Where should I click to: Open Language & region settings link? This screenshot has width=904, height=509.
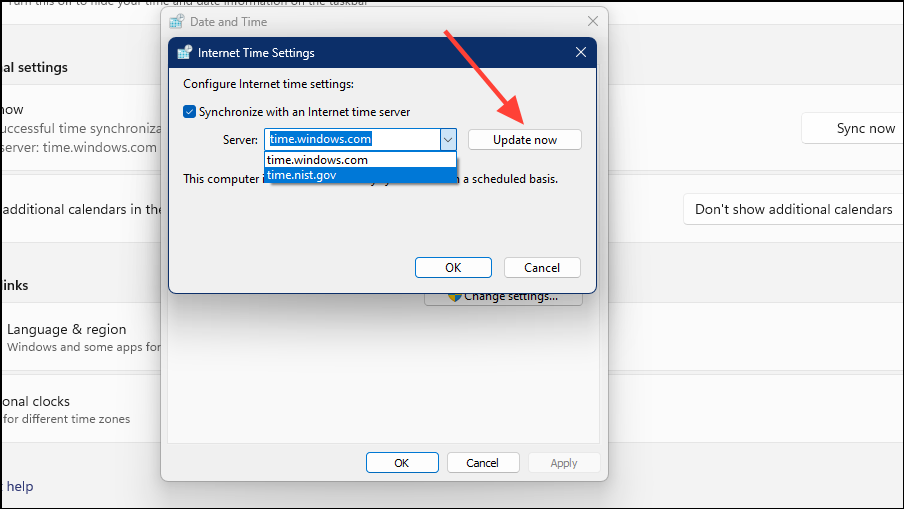[x=81, y=337]
